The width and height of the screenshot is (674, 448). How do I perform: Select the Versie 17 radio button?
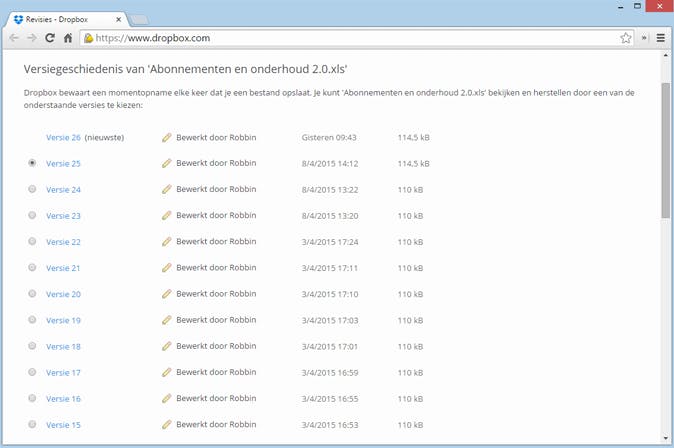coord(32,372)
